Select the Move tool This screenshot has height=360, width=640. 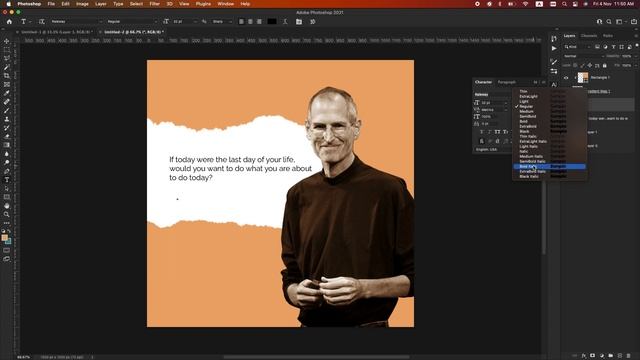point(7,41)
